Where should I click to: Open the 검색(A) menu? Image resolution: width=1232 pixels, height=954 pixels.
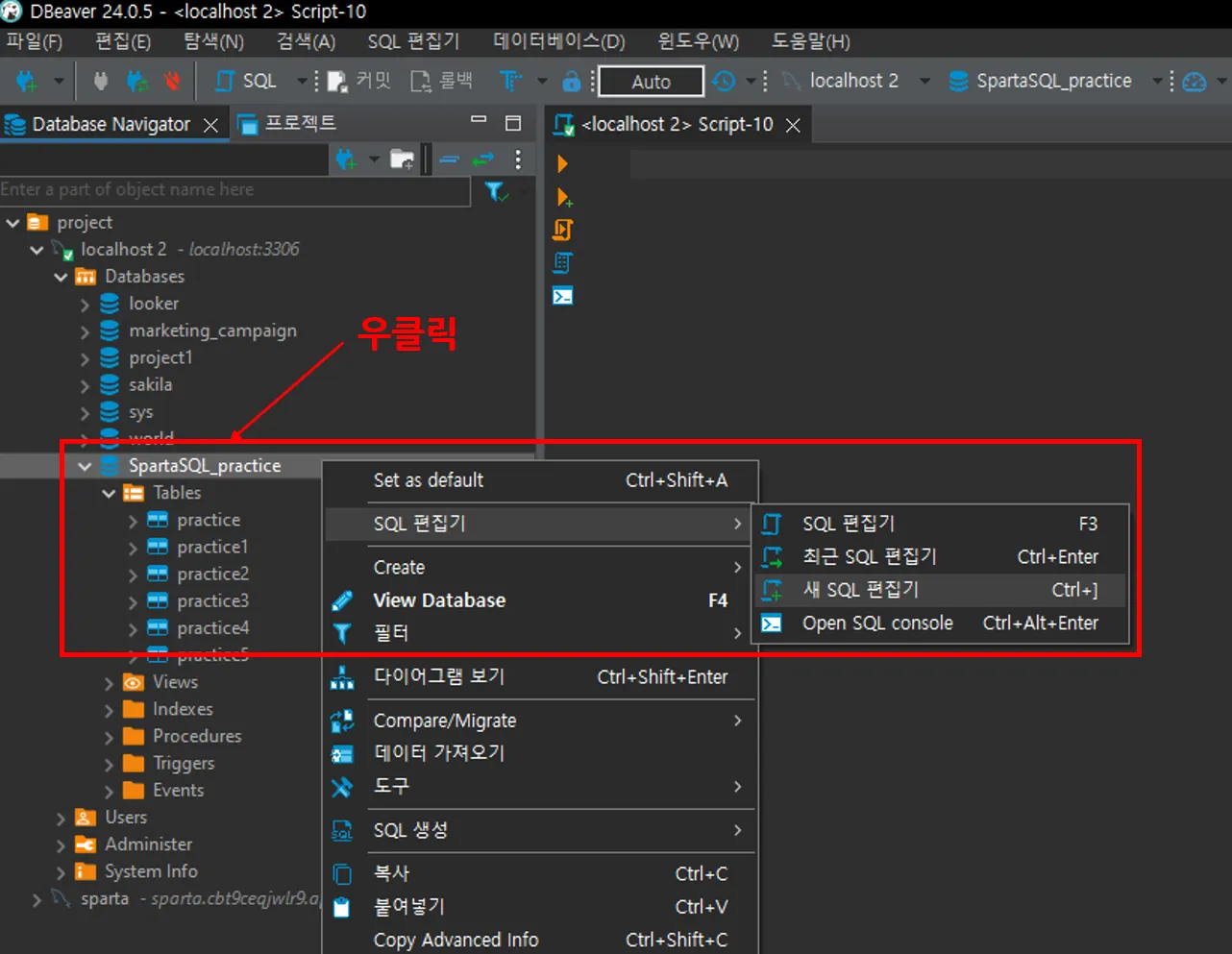306,42
